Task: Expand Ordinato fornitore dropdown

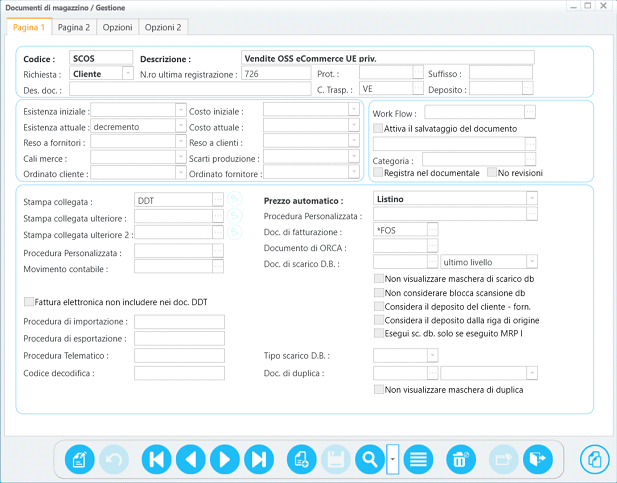Action: click(354, 172)
